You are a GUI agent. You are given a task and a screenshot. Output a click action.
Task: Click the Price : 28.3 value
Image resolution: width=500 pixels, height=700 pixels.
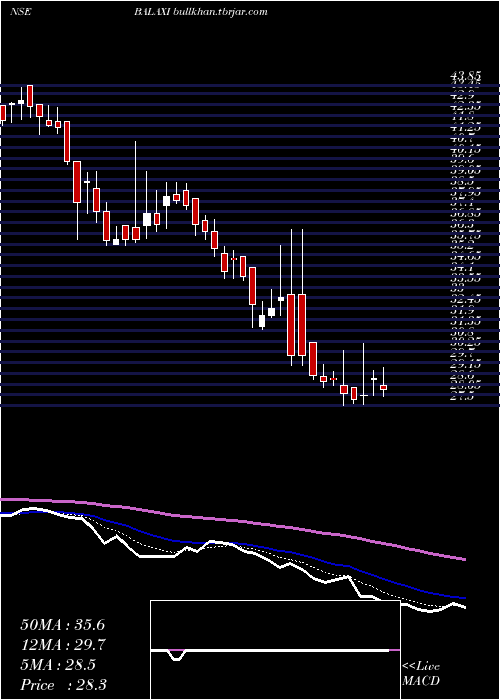pos(63,685)
